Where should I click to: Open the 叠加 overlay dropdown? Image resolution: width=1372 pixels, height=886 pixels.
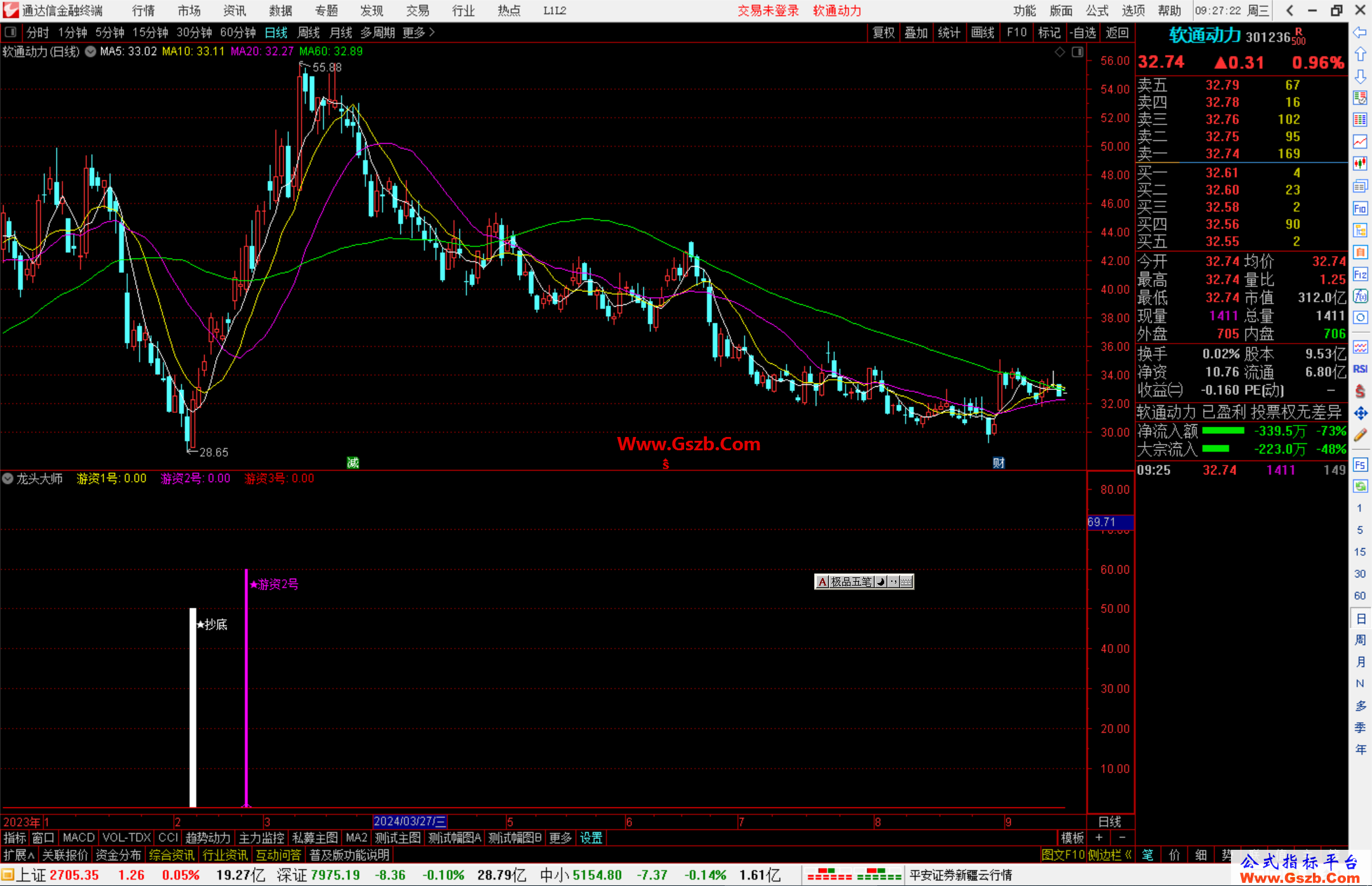pos(917,32)
